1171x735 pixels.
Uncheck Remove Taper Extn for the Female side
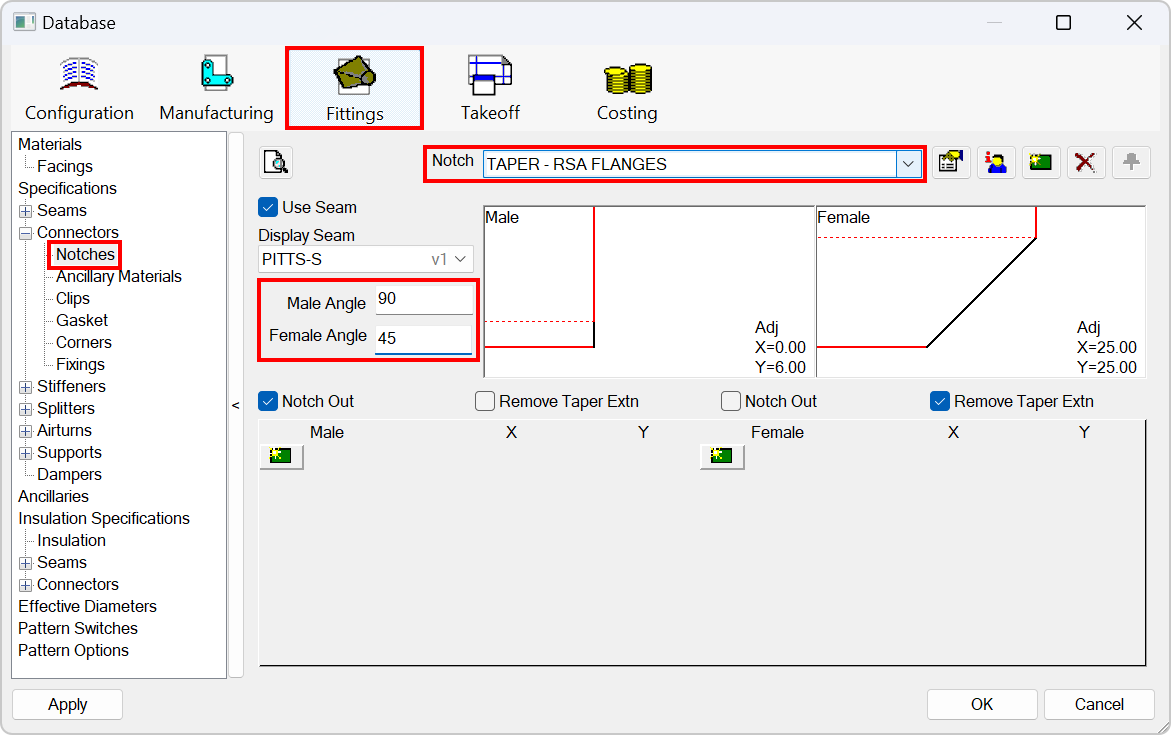coord(939,400)
